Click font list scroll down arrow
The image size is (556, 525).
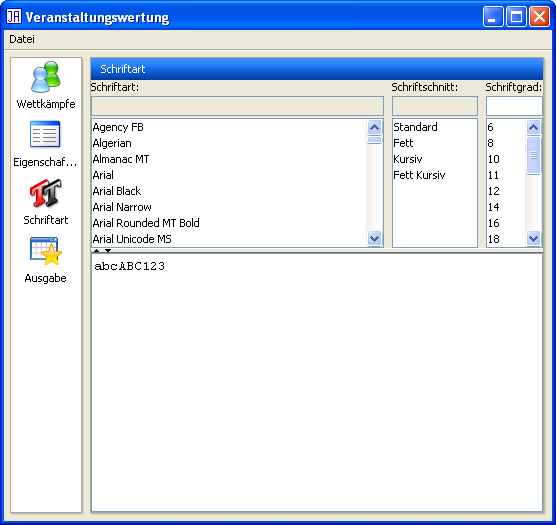[x=374, y=238]
